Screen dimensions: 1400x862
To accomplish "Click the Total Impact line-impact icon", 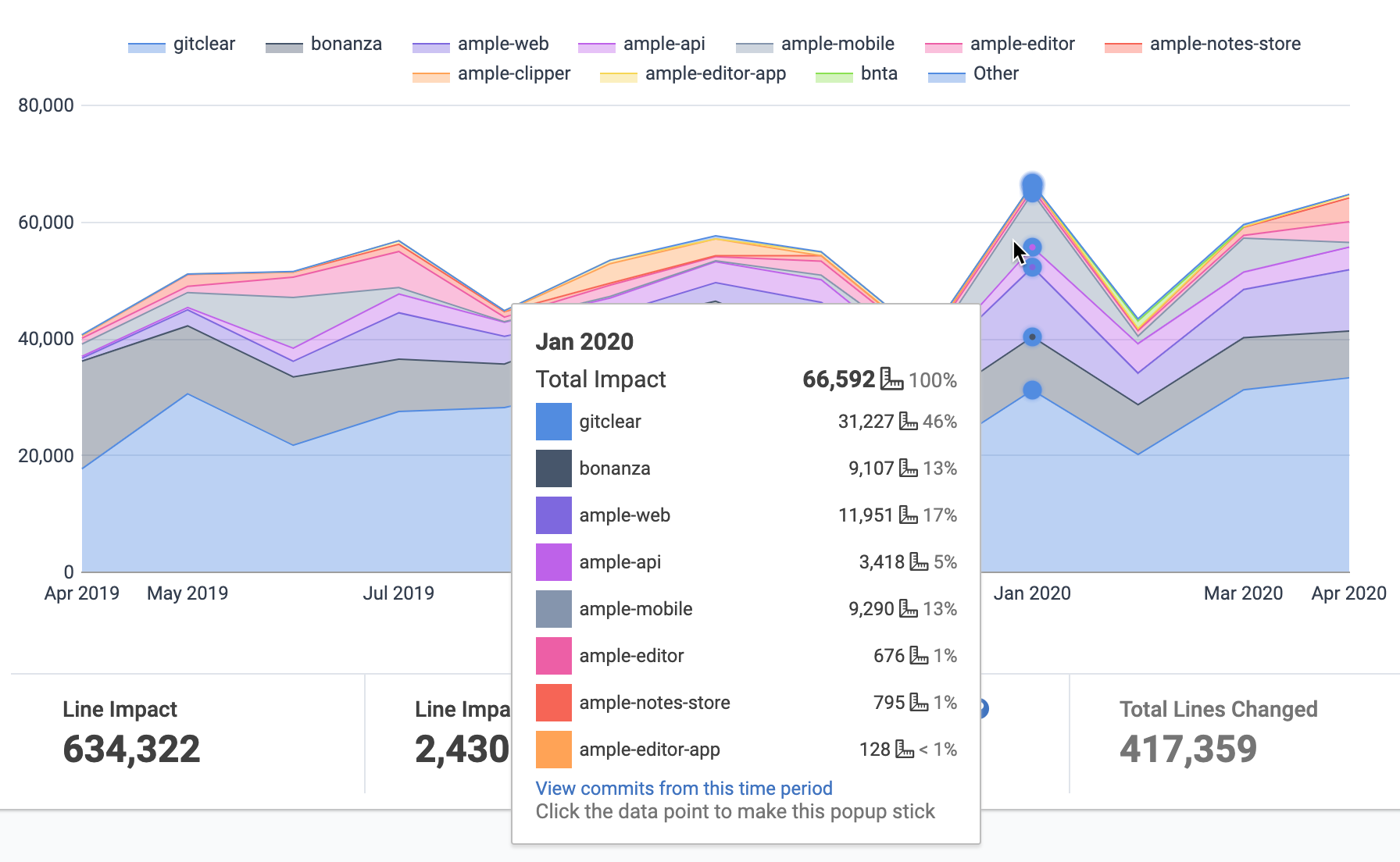I will point(891,379).
